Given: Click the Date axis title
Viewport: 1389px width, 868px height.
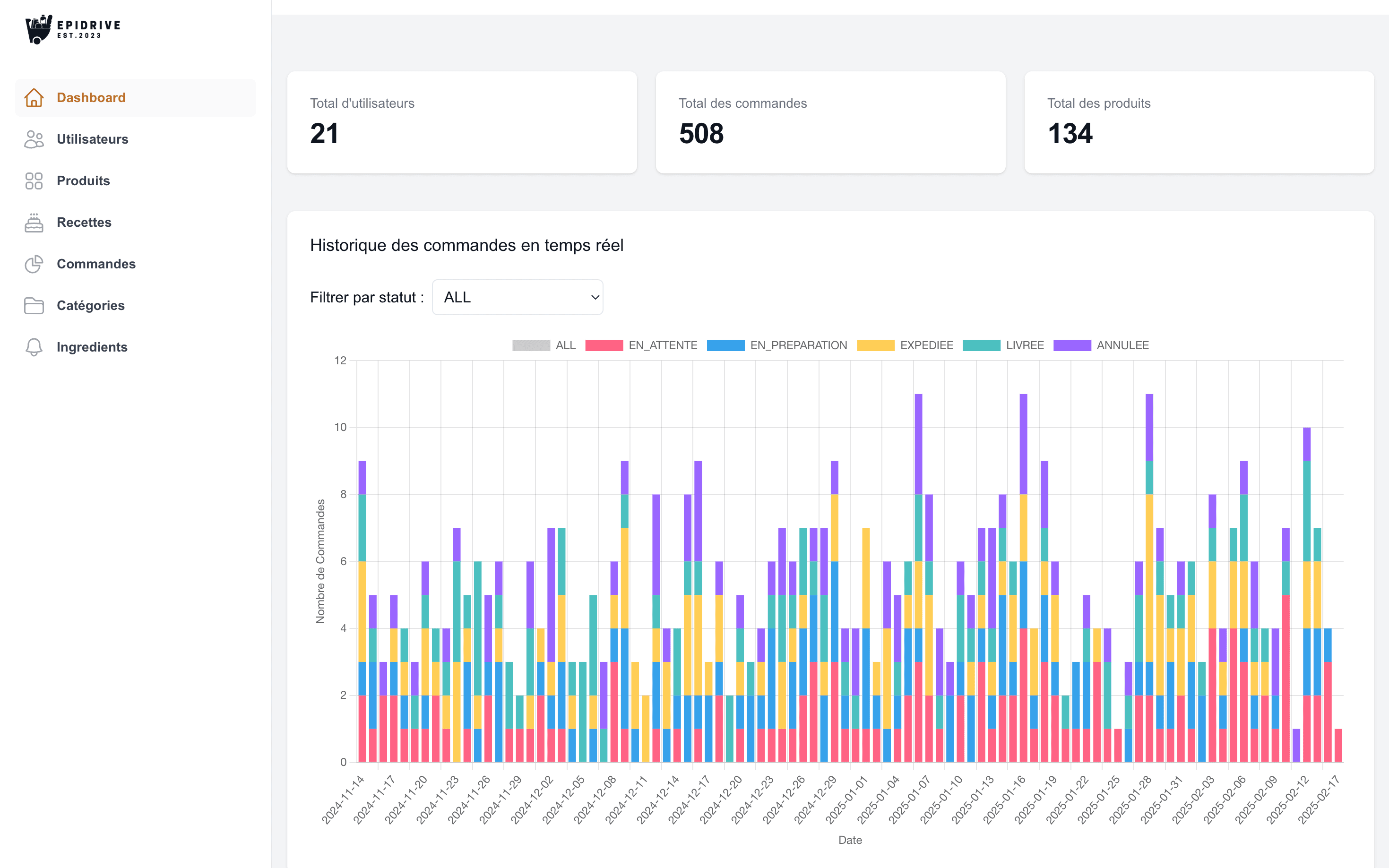Looking at the screenshot, I should [x=850, y=840].
